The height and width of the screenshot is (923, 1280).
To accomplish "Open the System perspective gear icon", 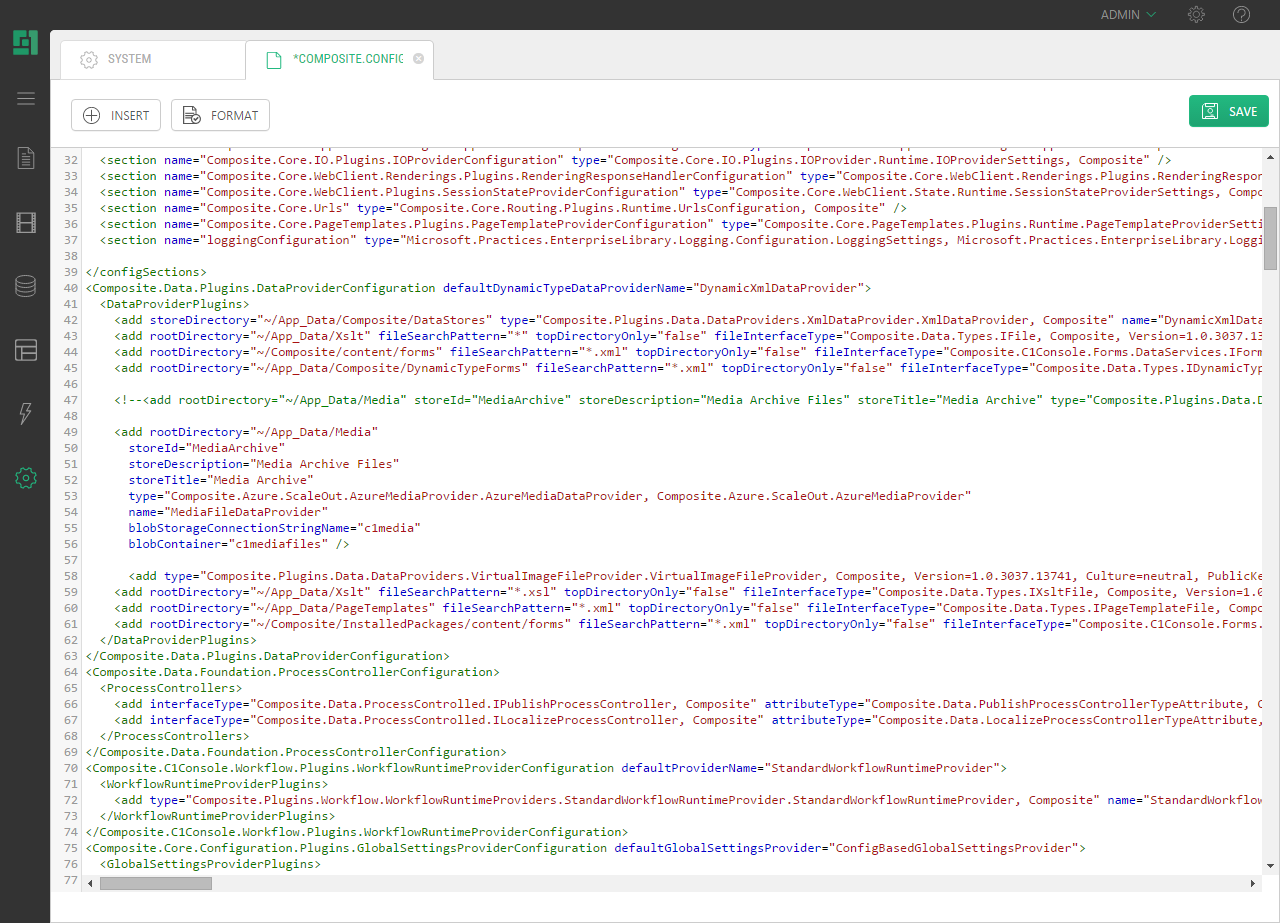I will (26, 478).
